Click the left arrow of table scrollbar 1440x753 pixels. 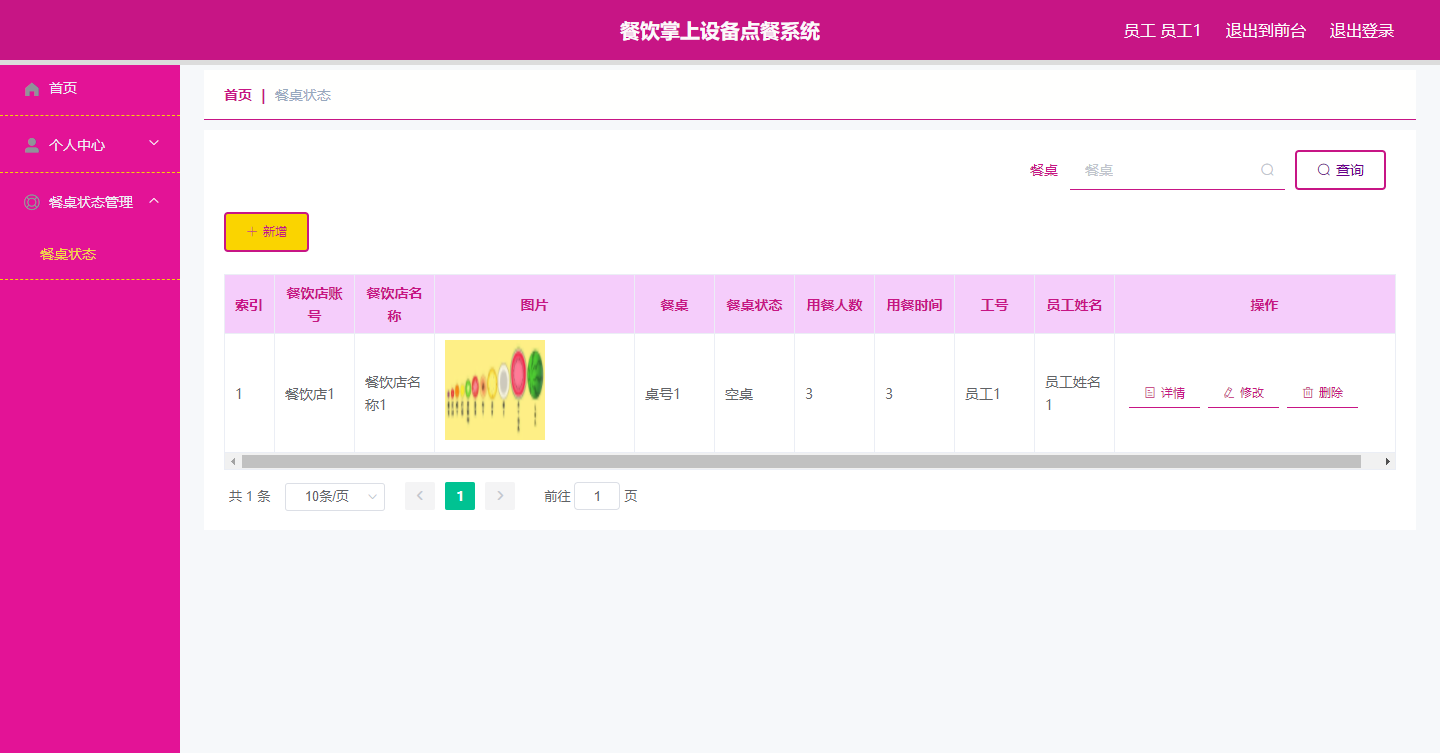click(233, 461)
